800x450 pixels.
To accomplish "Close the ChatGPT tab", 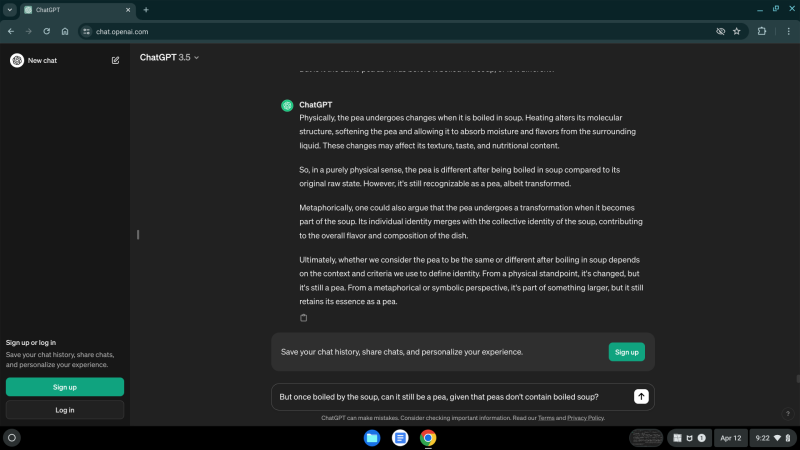I will click(128, 10).
